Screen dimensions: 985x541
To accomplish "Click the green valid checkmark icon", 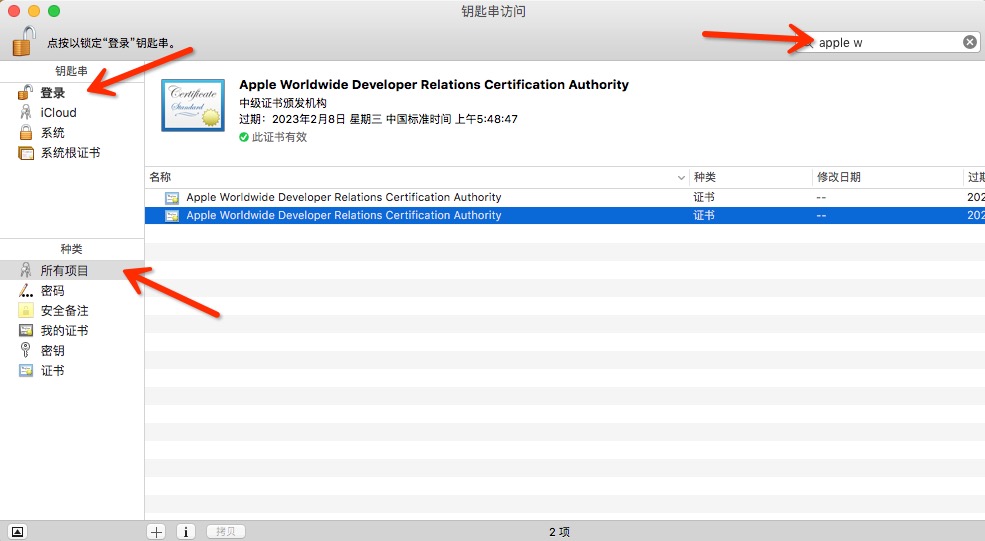I will pyautogui.click(x=244, y=137).
